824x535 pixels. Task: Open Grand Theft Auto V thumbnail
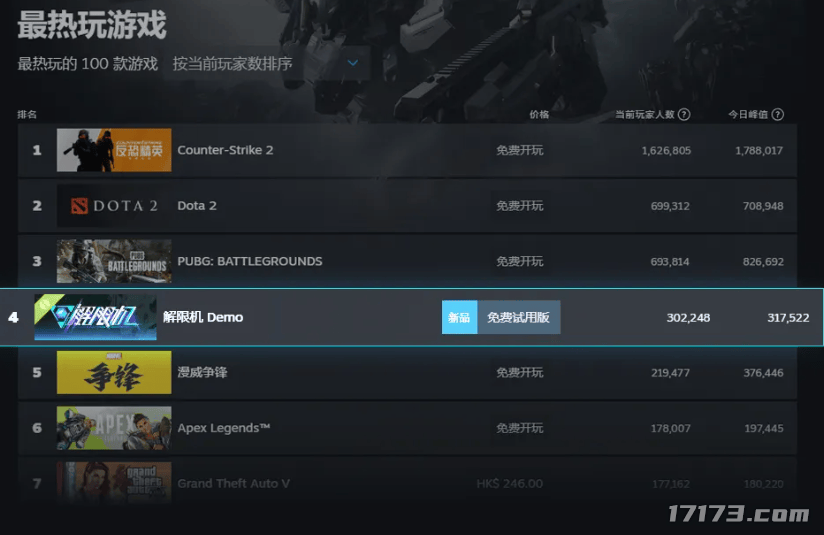click(114, 483)
